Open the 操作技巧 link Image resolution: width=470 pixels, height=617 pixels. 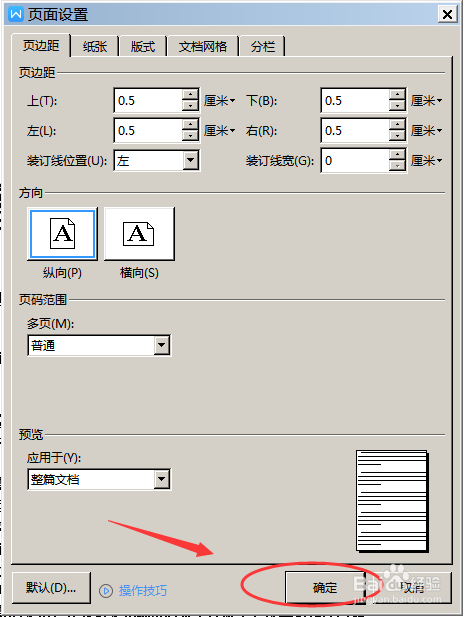pos(143,590)
